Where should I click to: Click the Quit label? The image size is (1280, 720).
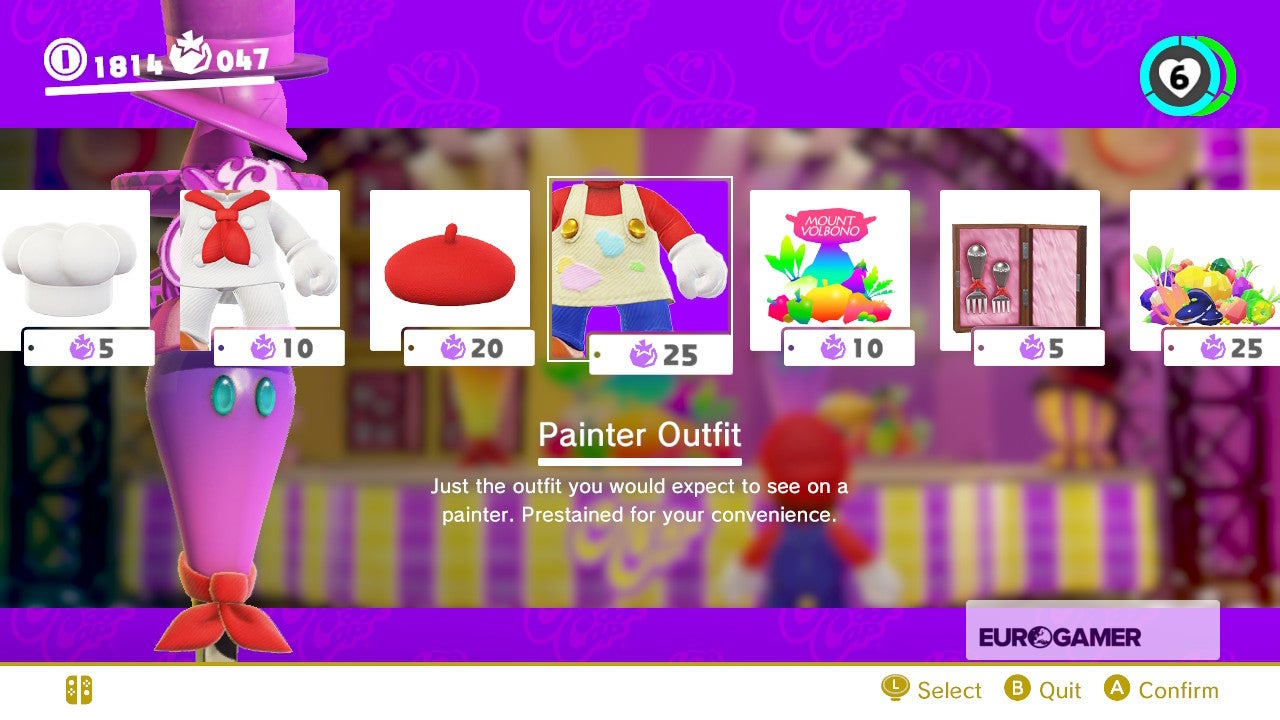[1060, 690]
